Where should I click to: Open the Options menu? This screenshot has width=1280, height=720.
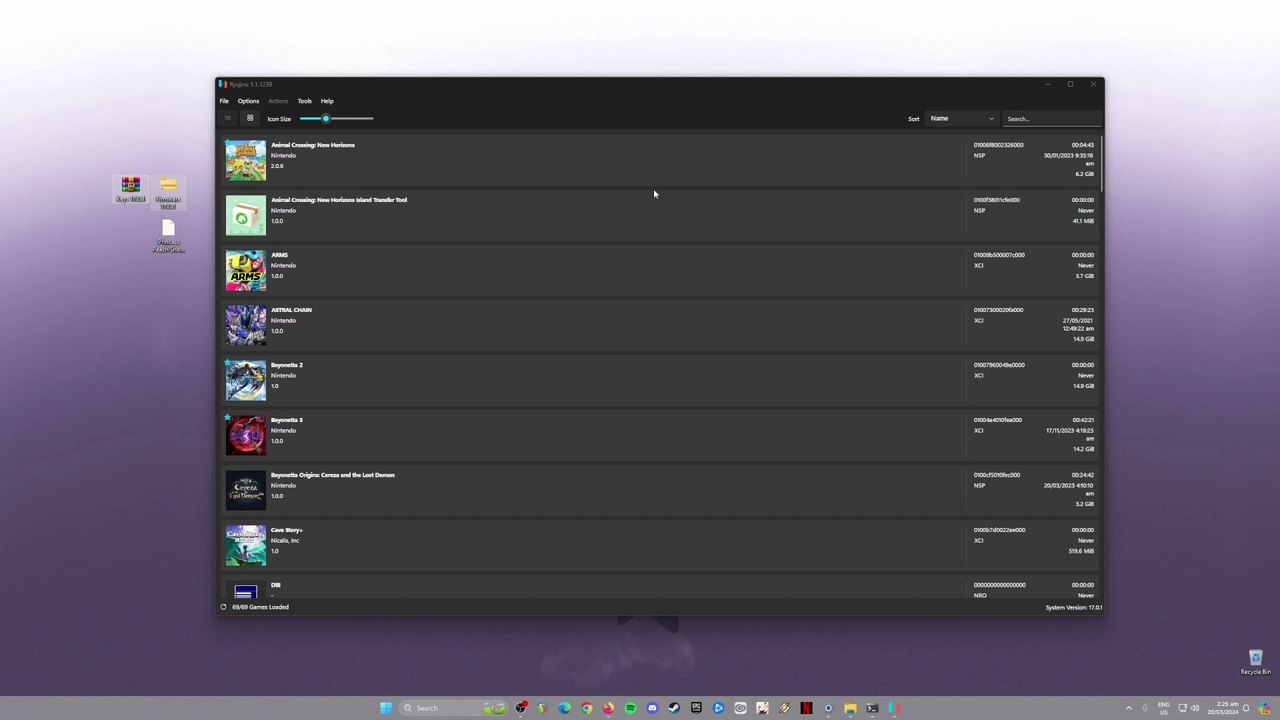tap(248, 101)
